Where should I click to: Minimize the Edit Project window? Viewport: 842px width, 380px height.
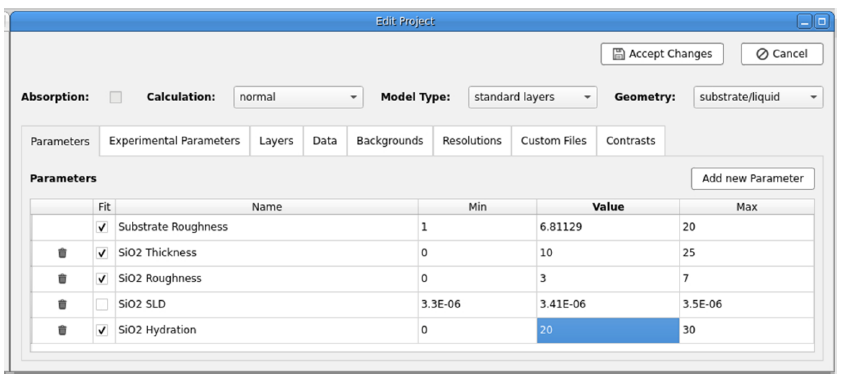click(804, 21)
